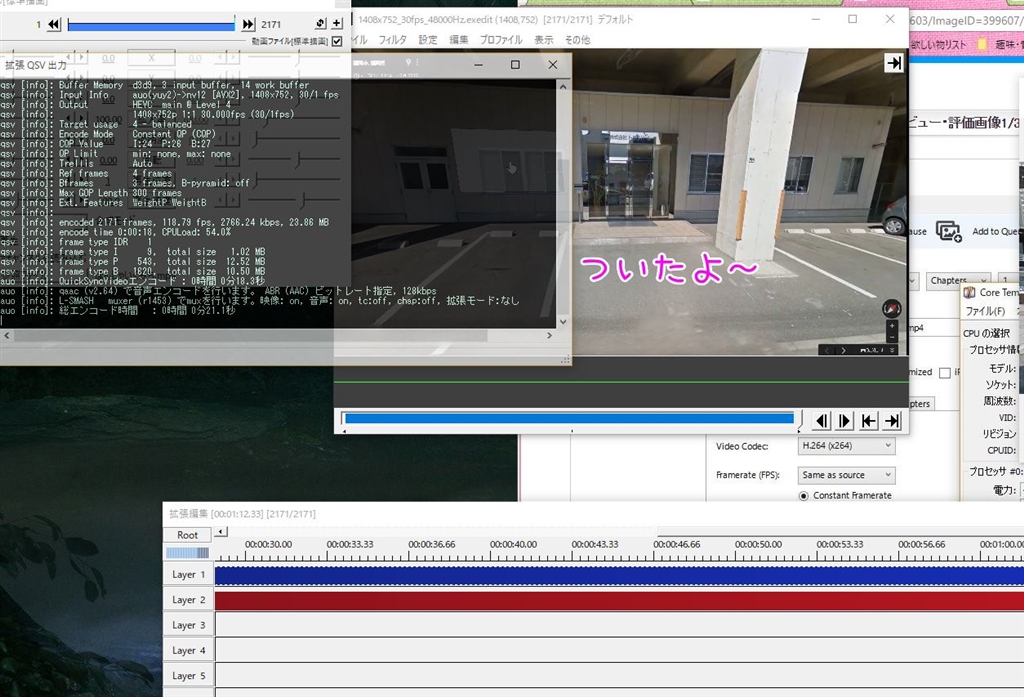
Task: Click the Root button in timeline
Action: coord(187,535)
